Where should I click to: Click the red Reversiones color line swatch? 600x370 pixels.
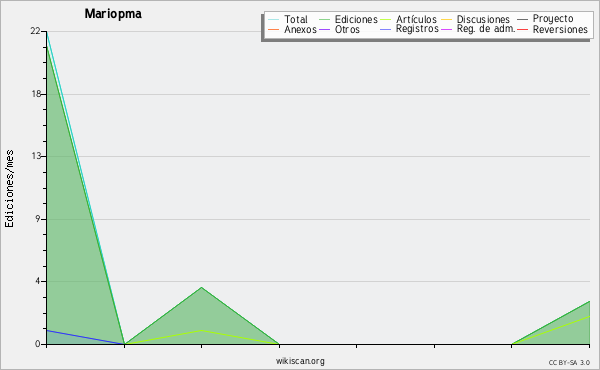pyautogui.click(x=522, y=29)
